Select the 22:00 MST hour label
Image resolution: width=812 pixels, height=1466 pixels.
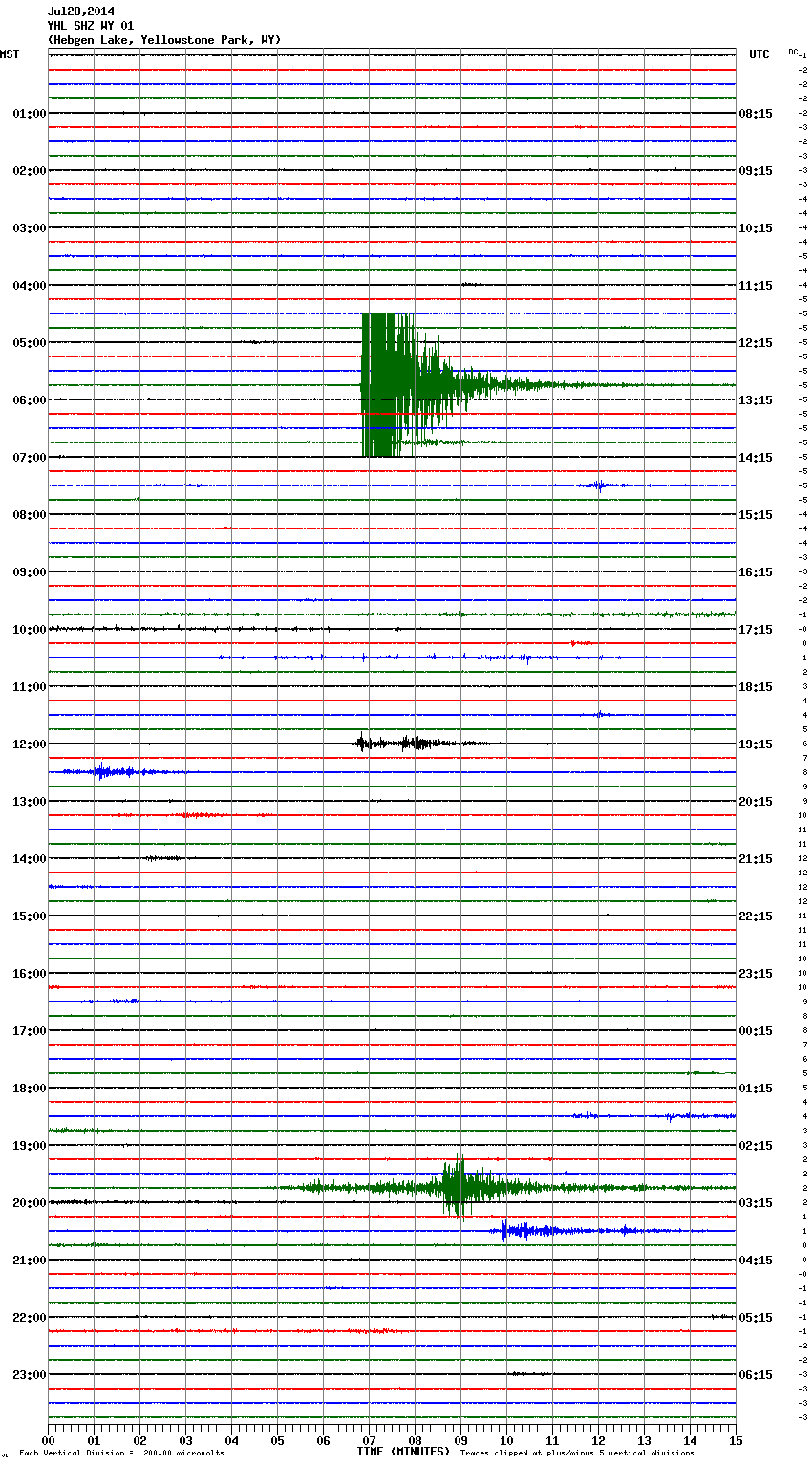coord(30,1318)
